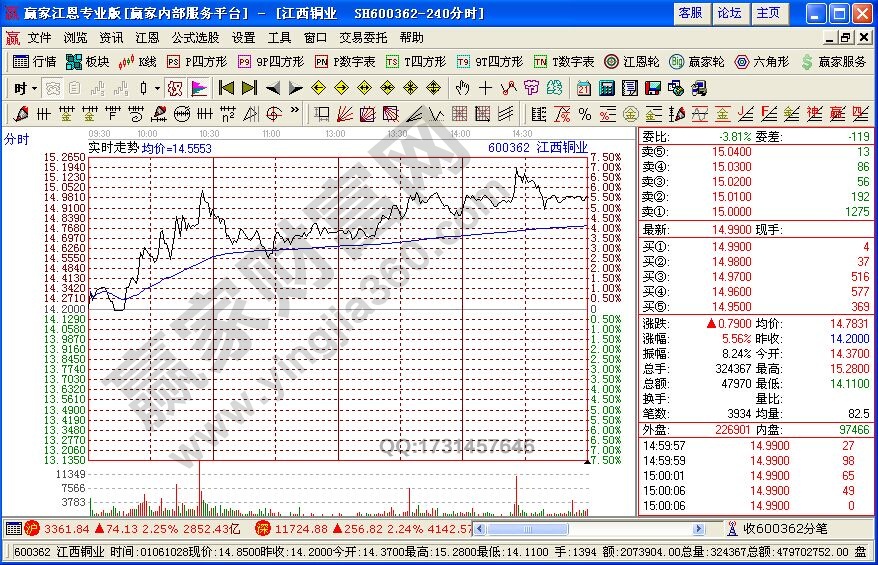Click the 论坛 forum button

tap(729, 13)
